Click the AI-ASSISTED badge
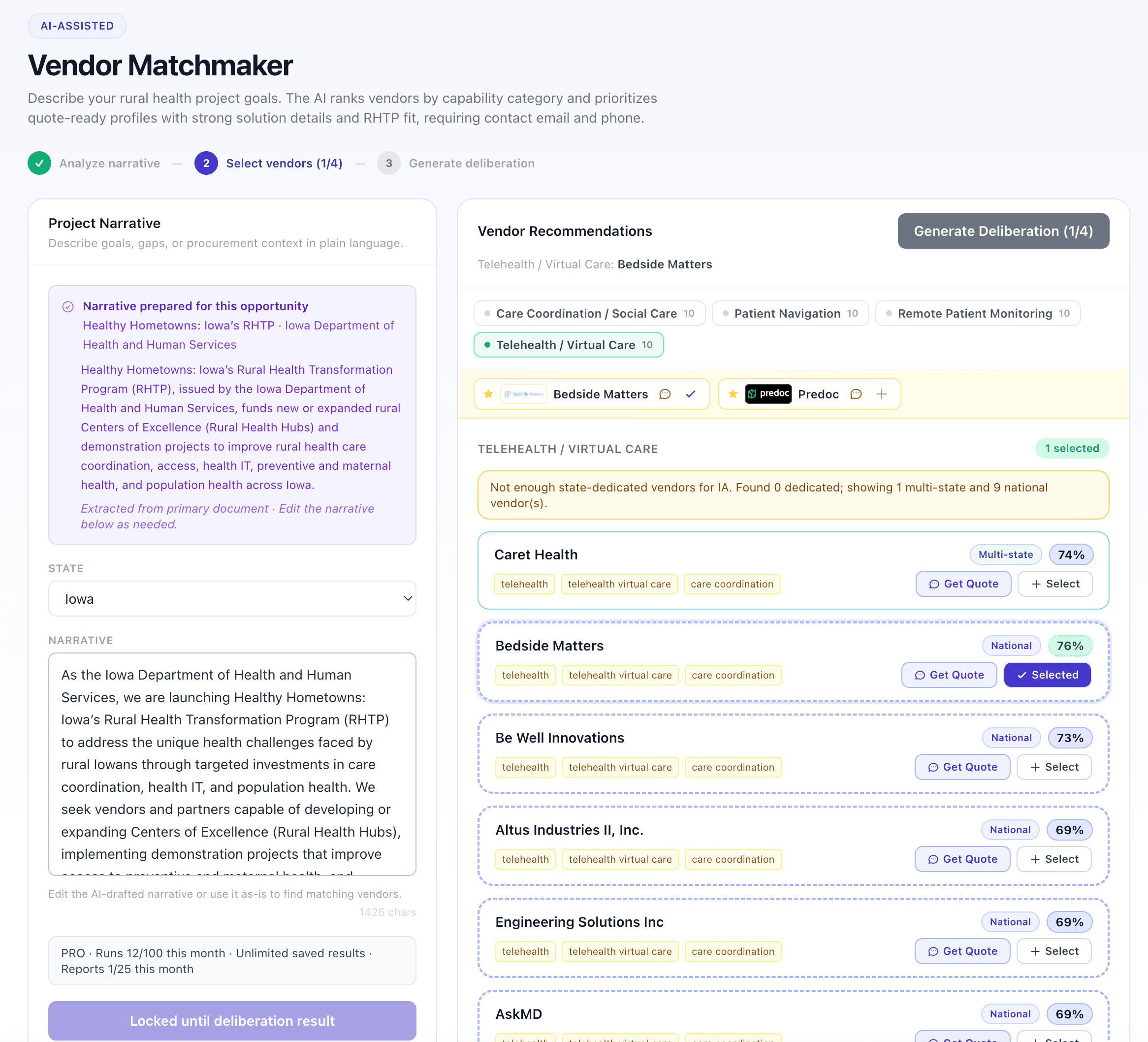 click(x=77, y=26)
